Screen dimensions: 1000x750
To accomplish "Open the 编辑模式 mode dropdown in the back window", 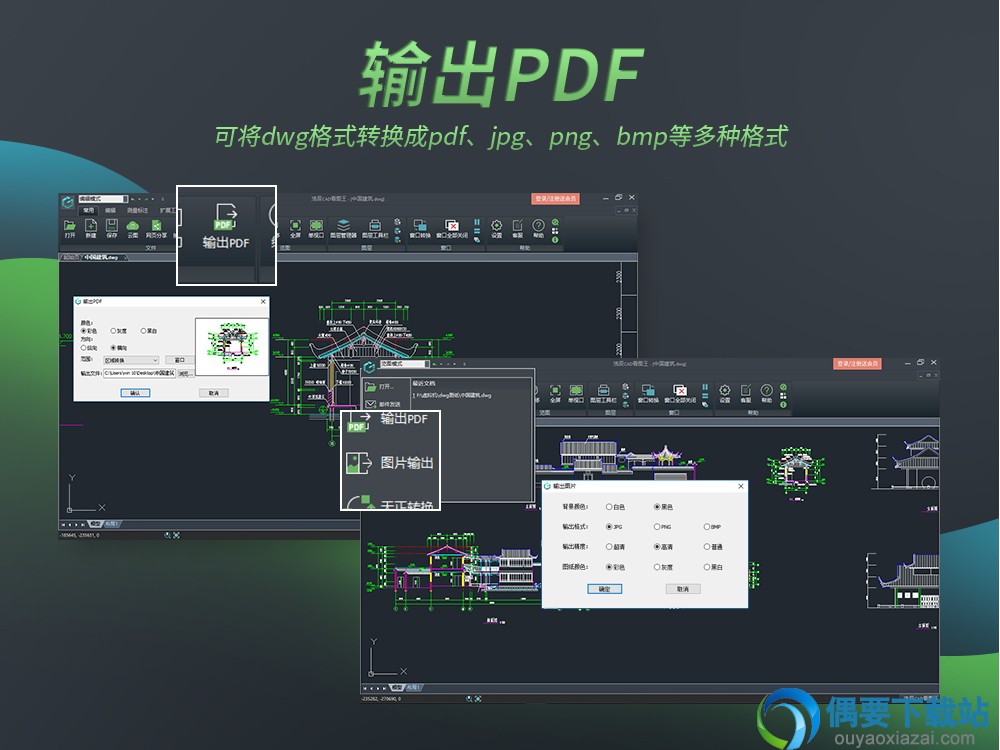I will click(103, 199).
